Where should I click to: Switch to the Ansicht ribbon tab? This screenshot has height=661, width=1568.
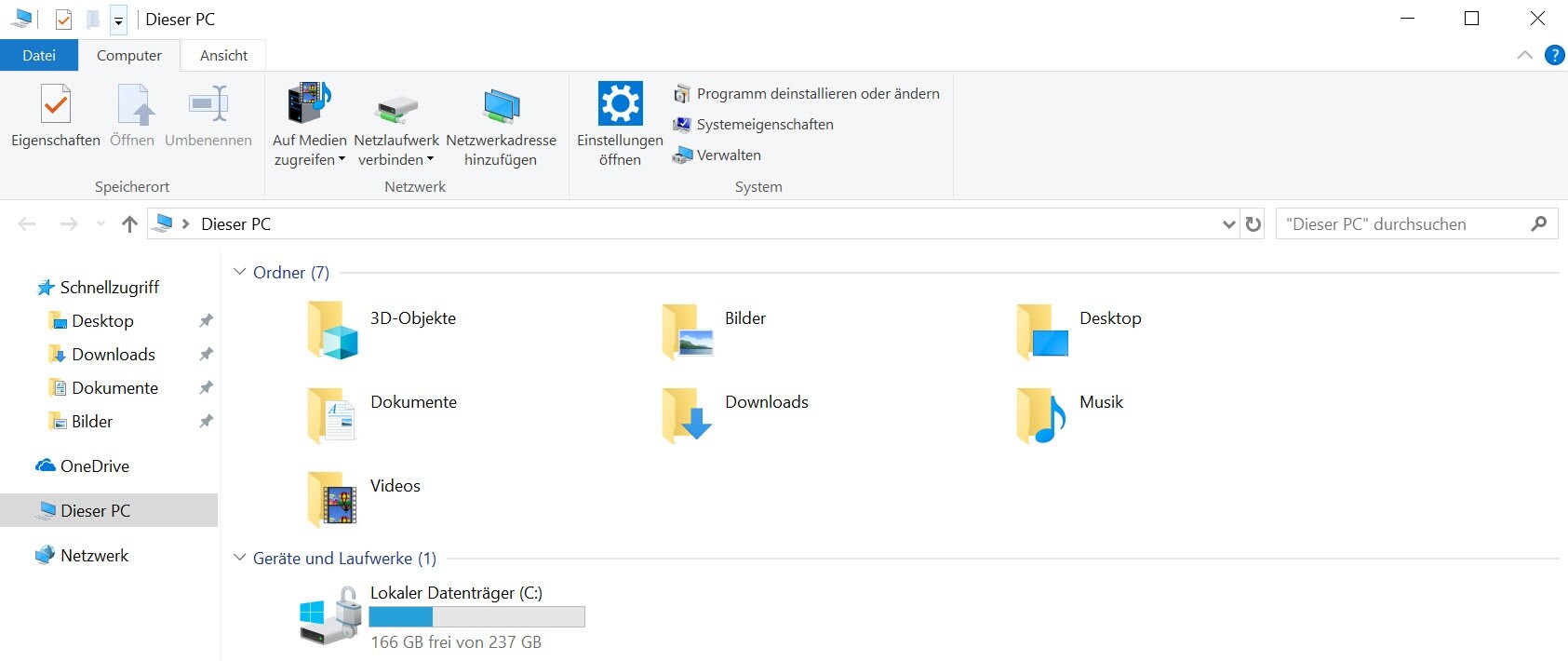point(223,56)
